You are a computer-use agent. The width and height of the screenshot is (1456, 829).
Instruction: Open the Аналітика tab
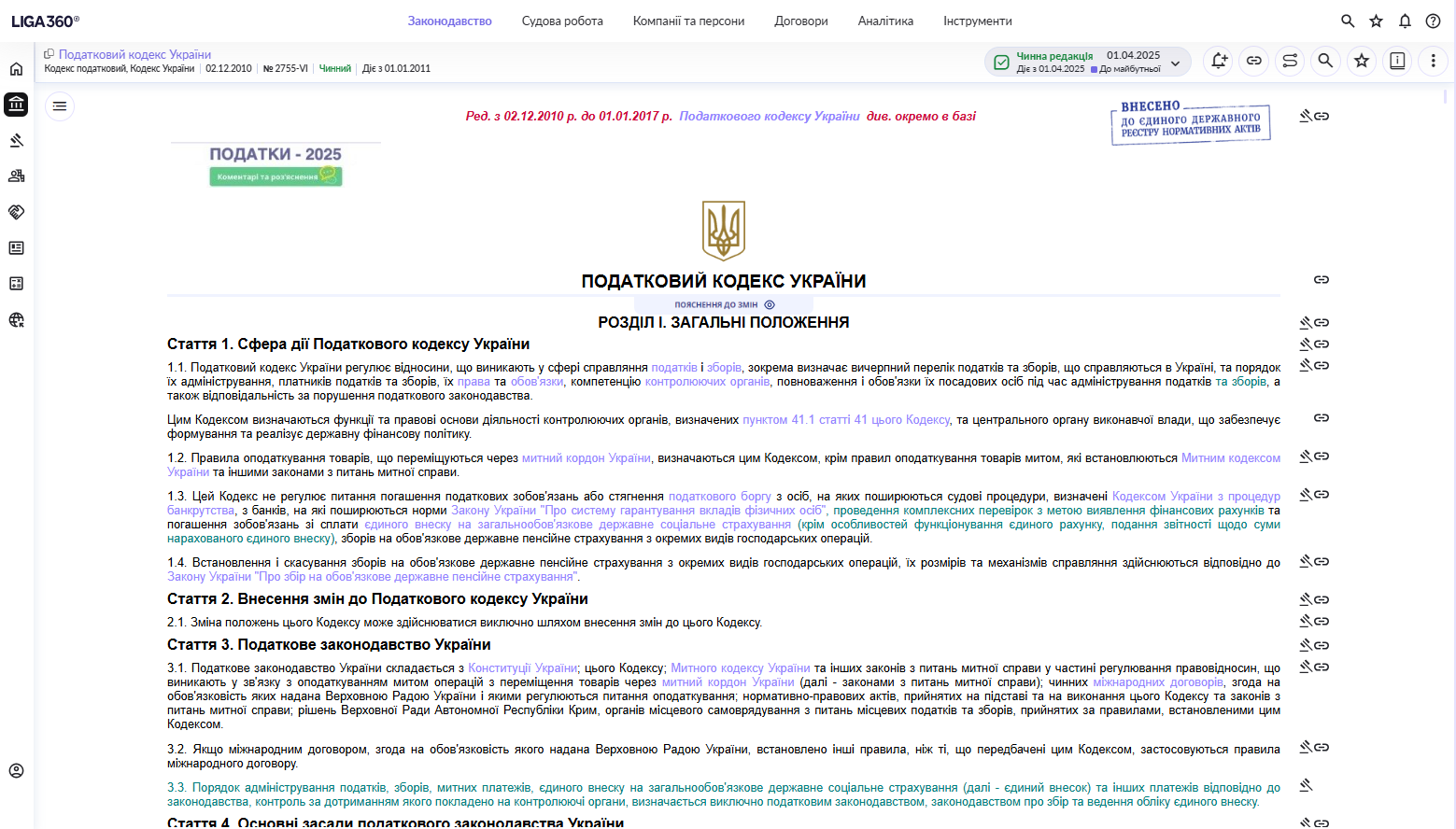click(885, 21)
